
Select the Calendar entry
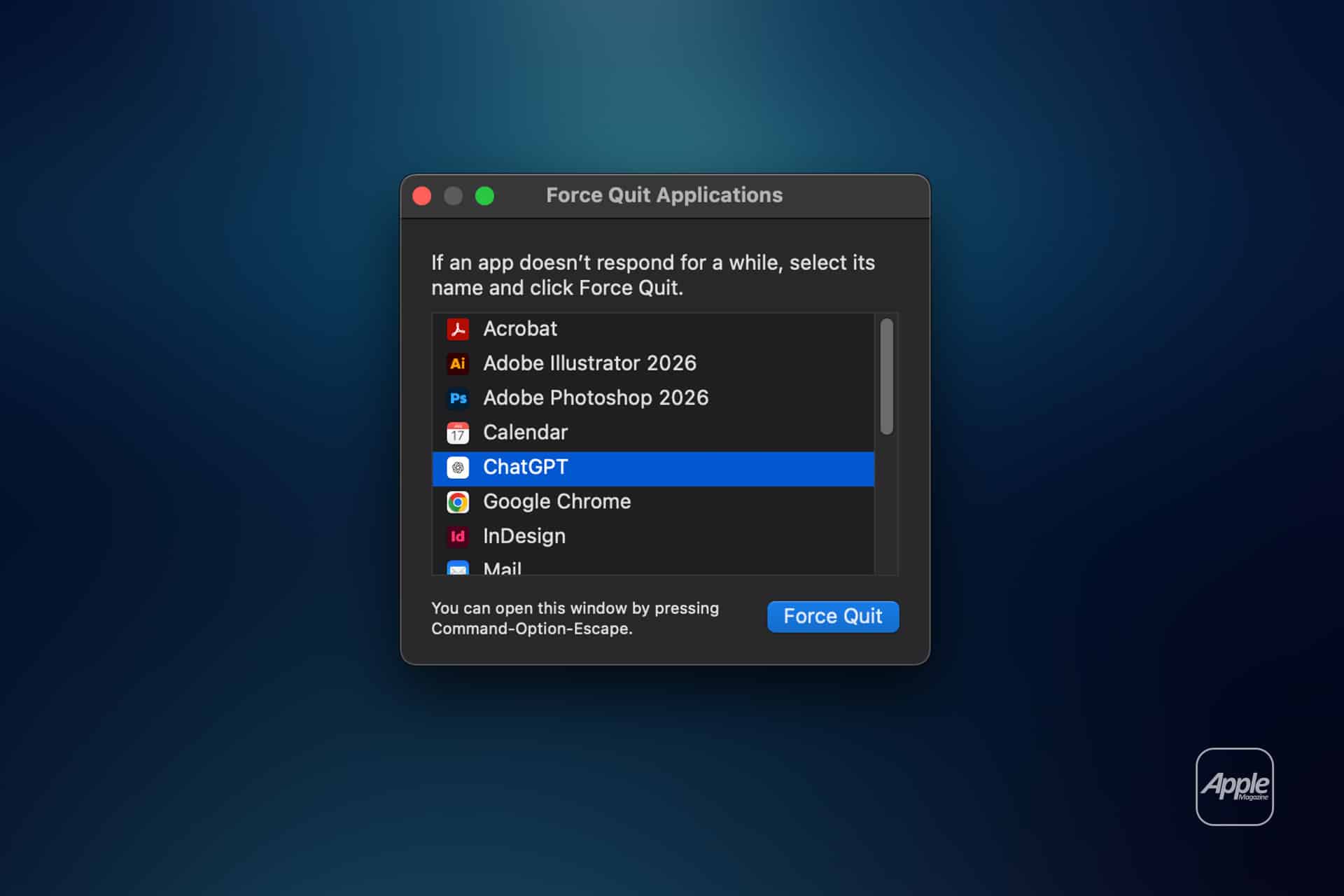[x=653, y=433]
